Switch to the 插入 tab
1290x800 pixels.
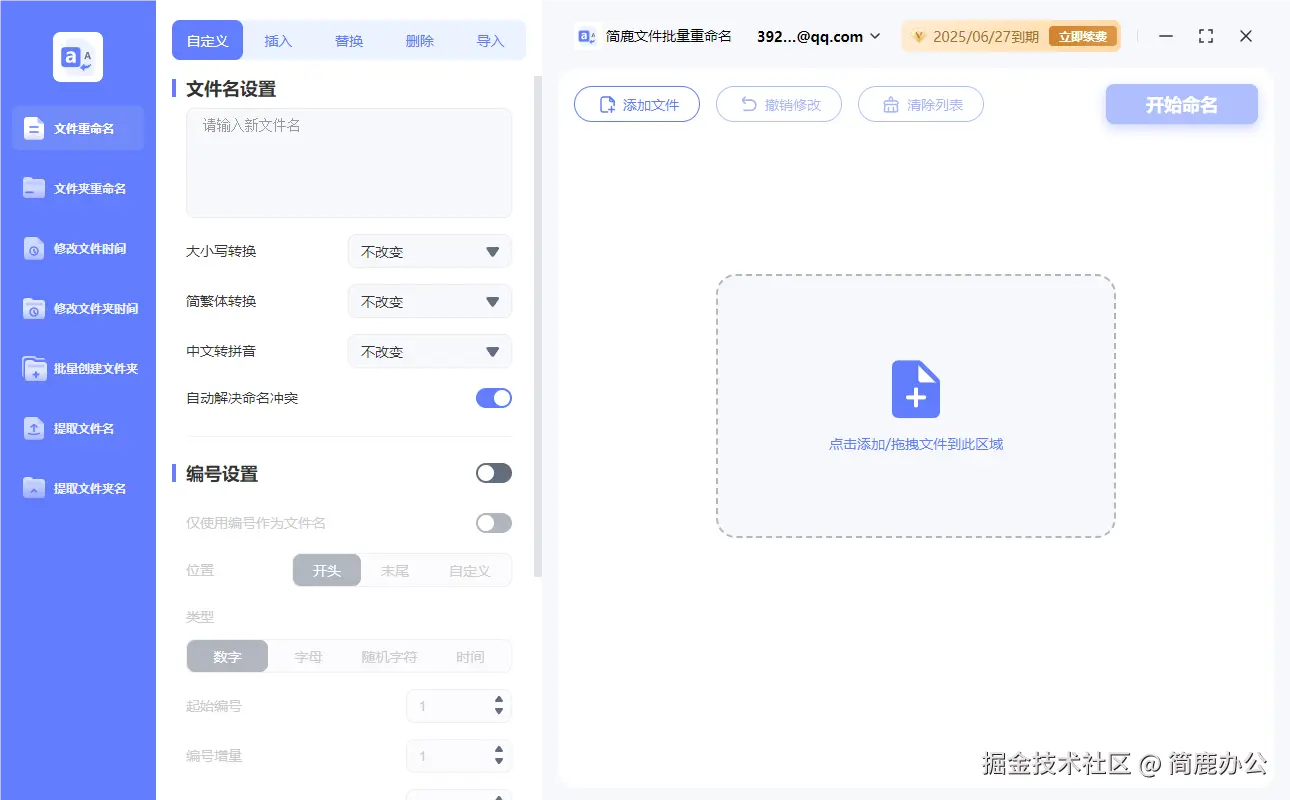(277, 40)
